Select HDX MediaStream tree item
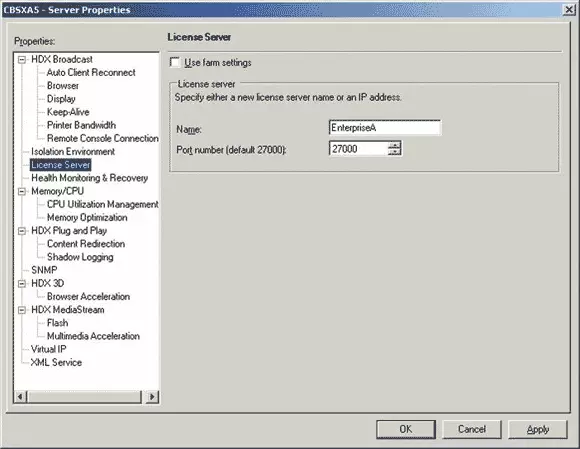The width and height of the screenshot is (580, 449). pyautogui.click(x=68, y=310)
